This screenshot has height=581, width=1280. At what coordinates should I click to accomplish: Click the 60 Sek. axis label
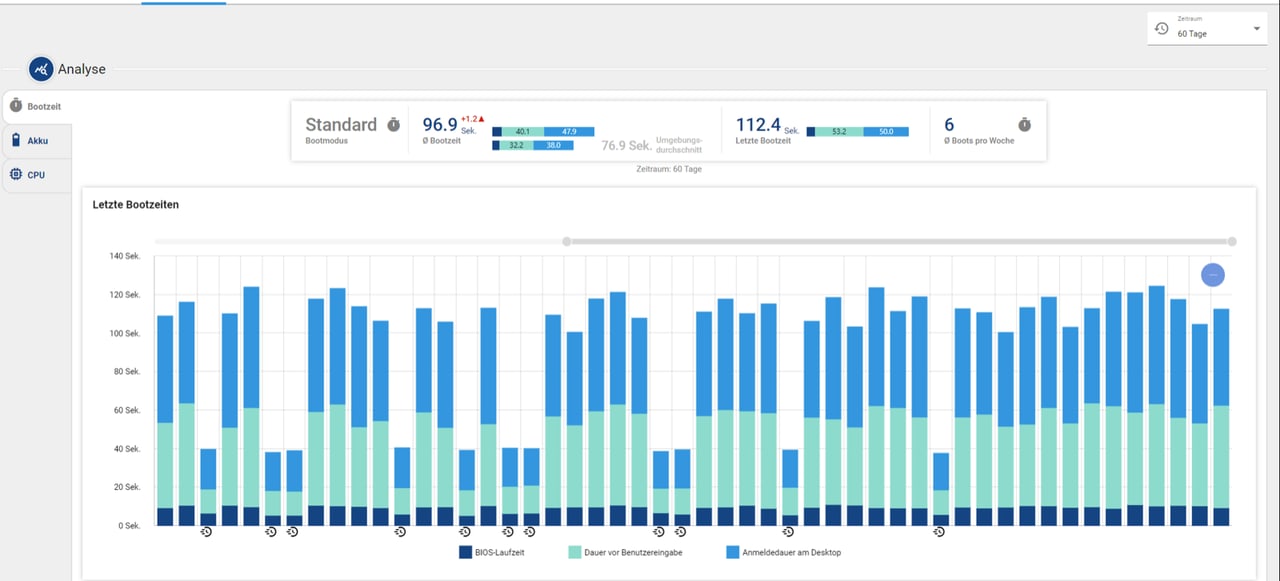coord(125,411)
